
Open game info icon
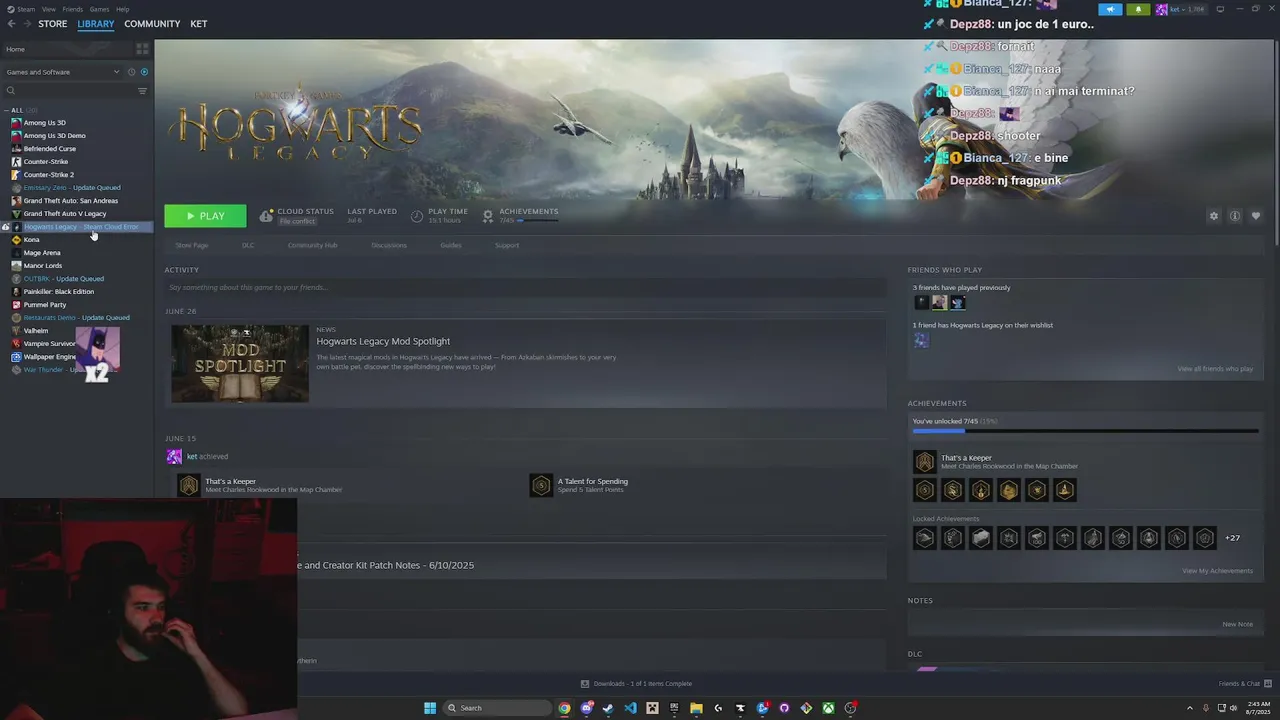(1235, 216)
